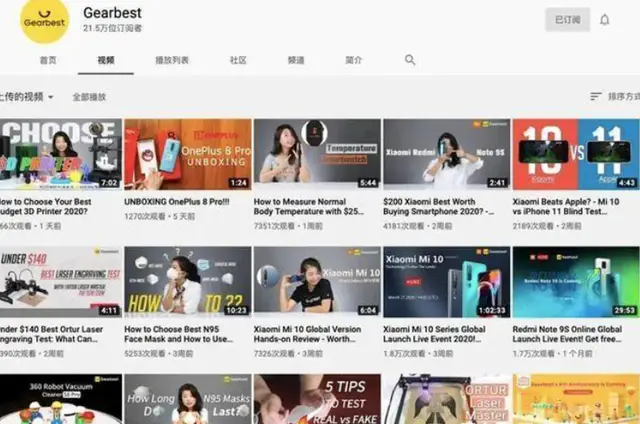Image resolution: width=640 pixels, height=424 pixels.
Task: Open the Ortur Laser Master thumbnail
Action: (x=447, y=399)
